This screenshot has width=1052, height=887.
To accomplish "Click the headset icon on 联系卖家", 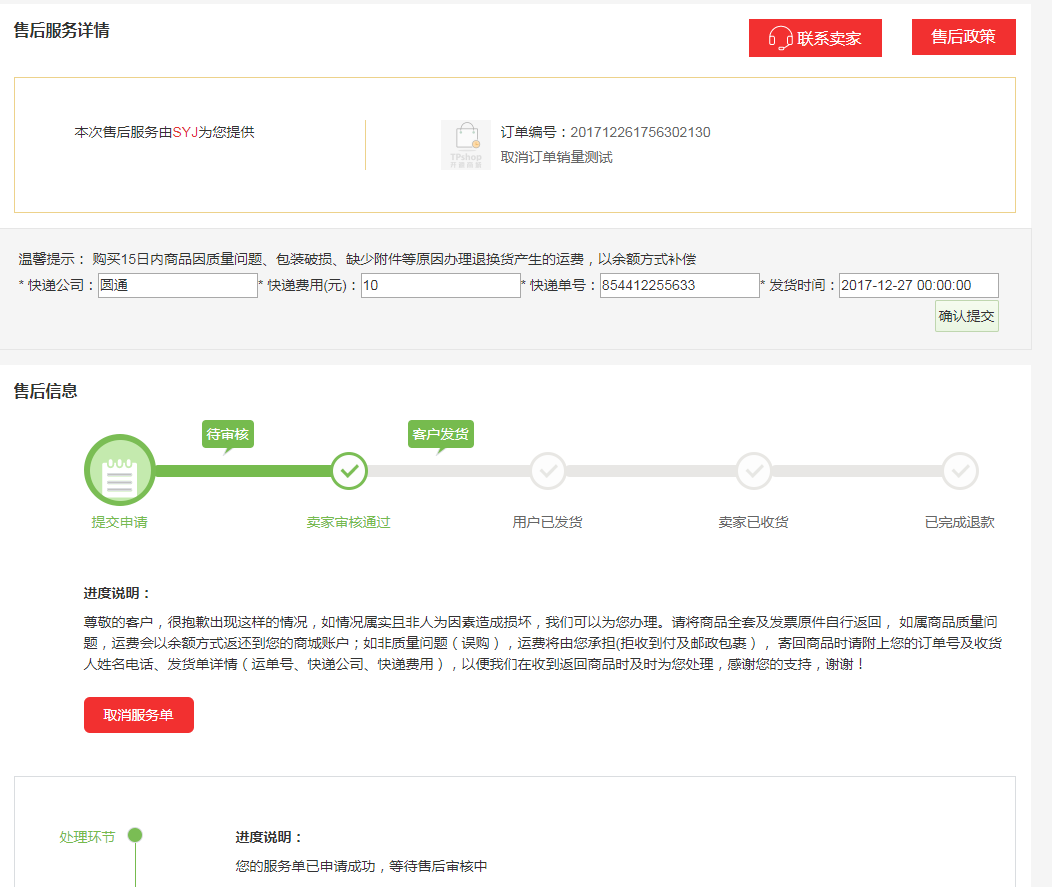I will pos(780,38).
